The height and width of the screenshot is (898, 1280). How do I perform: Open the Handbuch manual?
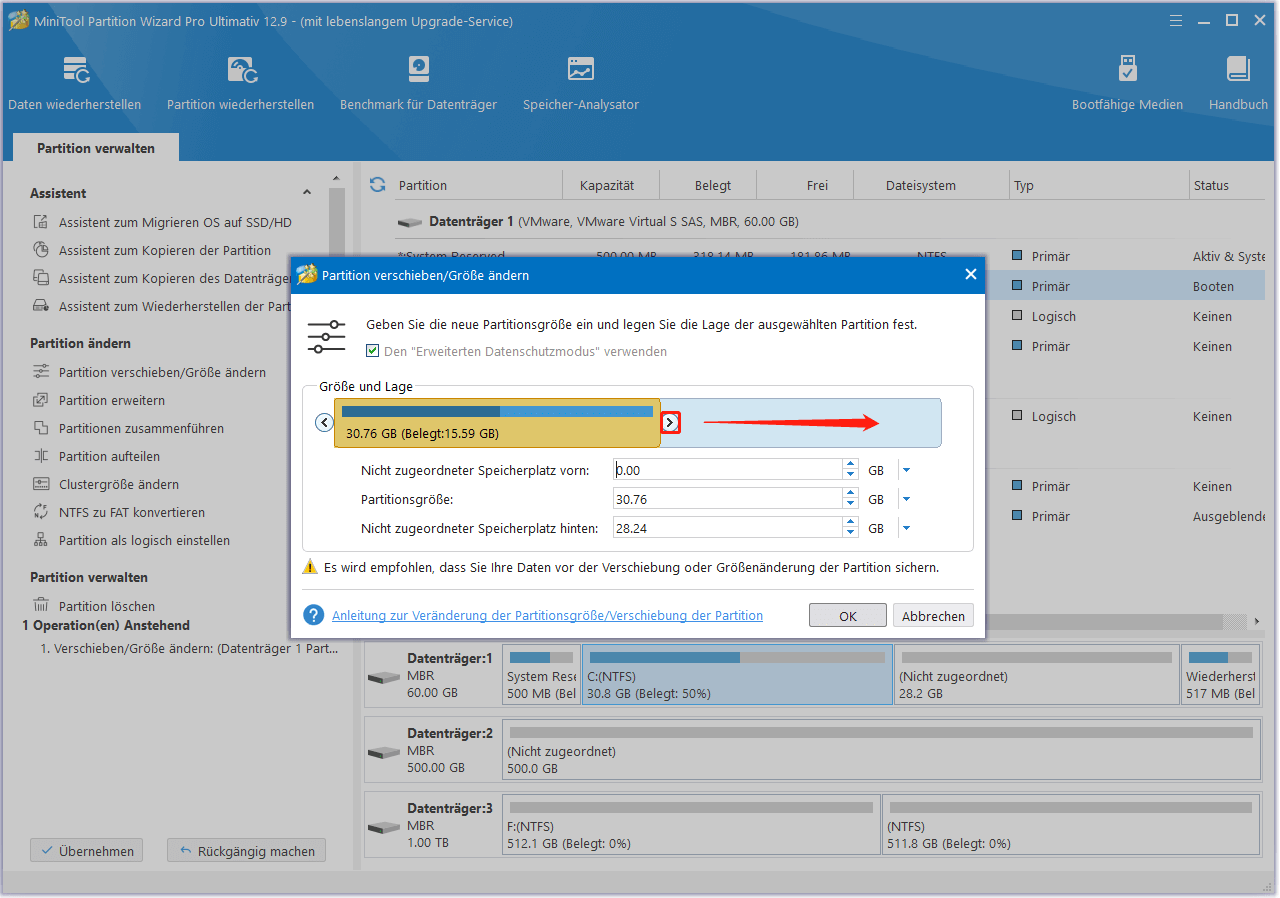(x=1238, y=83)
